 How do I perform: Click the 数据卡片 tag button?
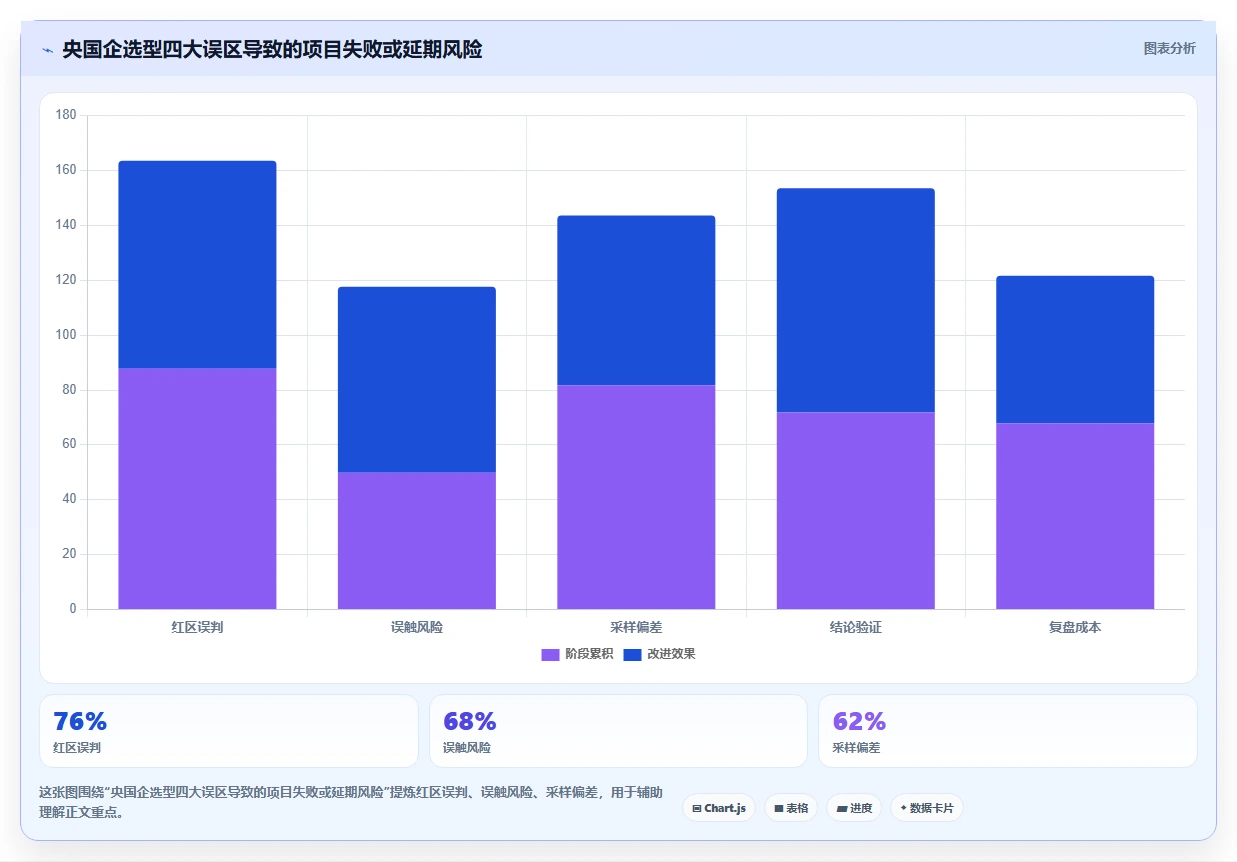coord(926,808)
